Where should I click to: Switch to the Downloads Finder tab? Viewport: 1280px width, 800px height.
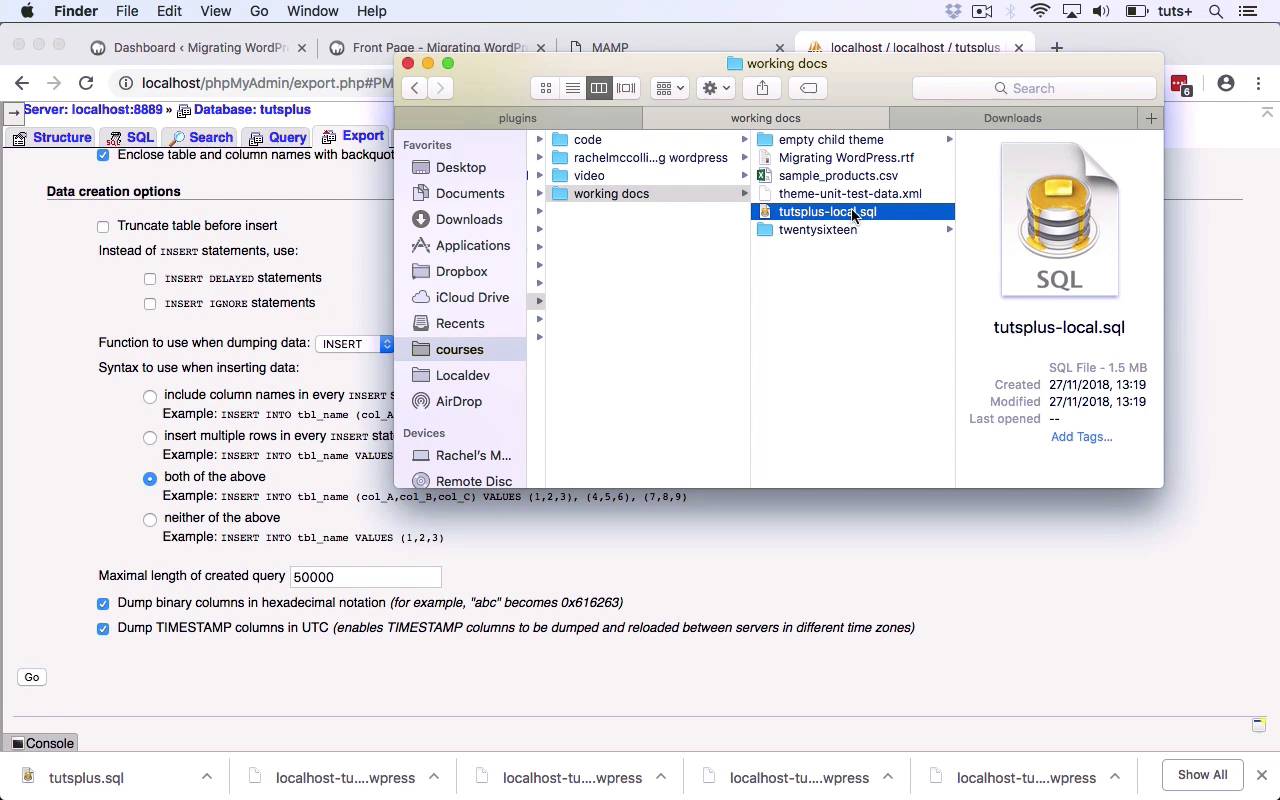click(x=1013, y=118)
